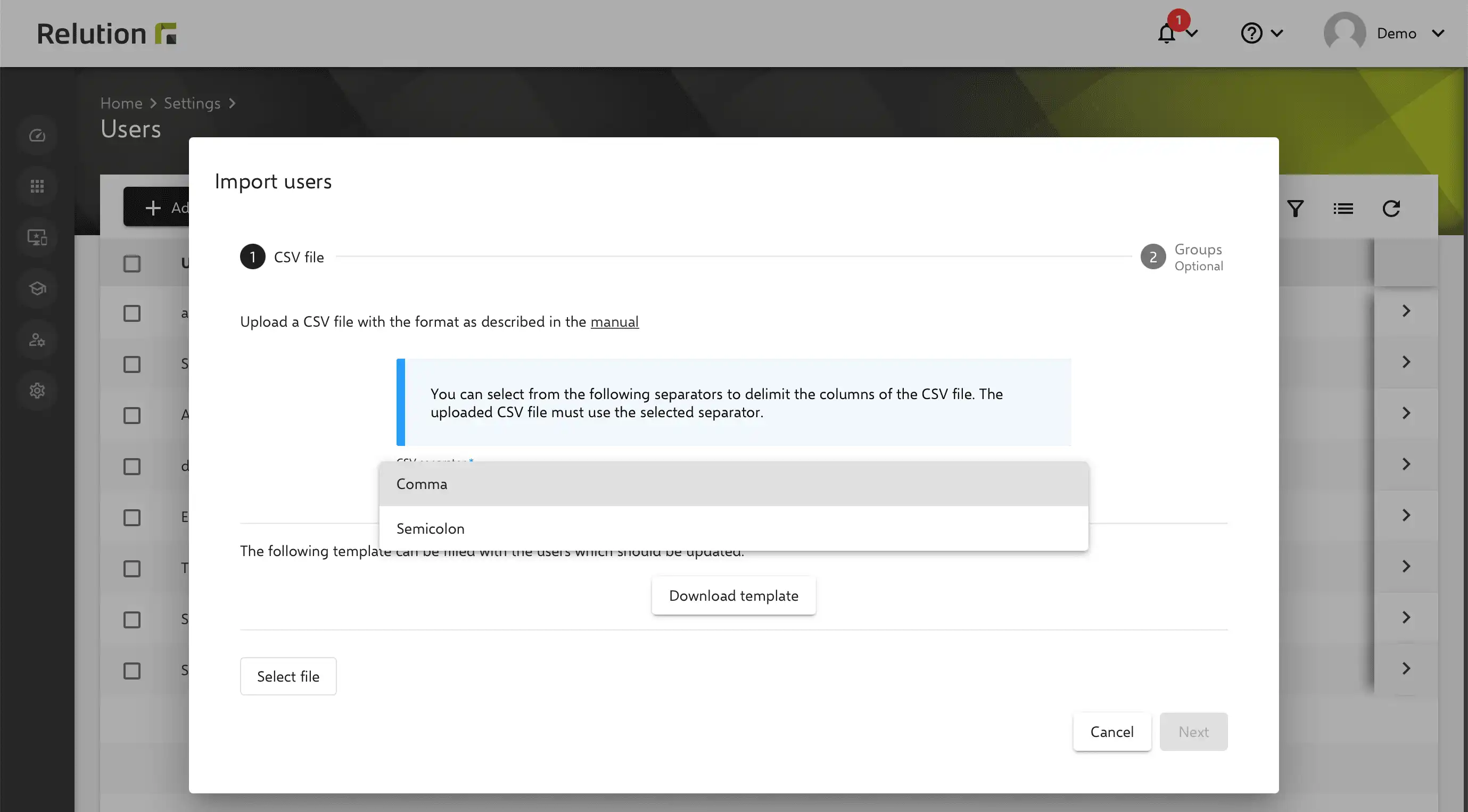The width and height of the screenshot is (1468, 812).
Task: Tick the checkbox in the seventh user row
Action: (x=131, y=619)
